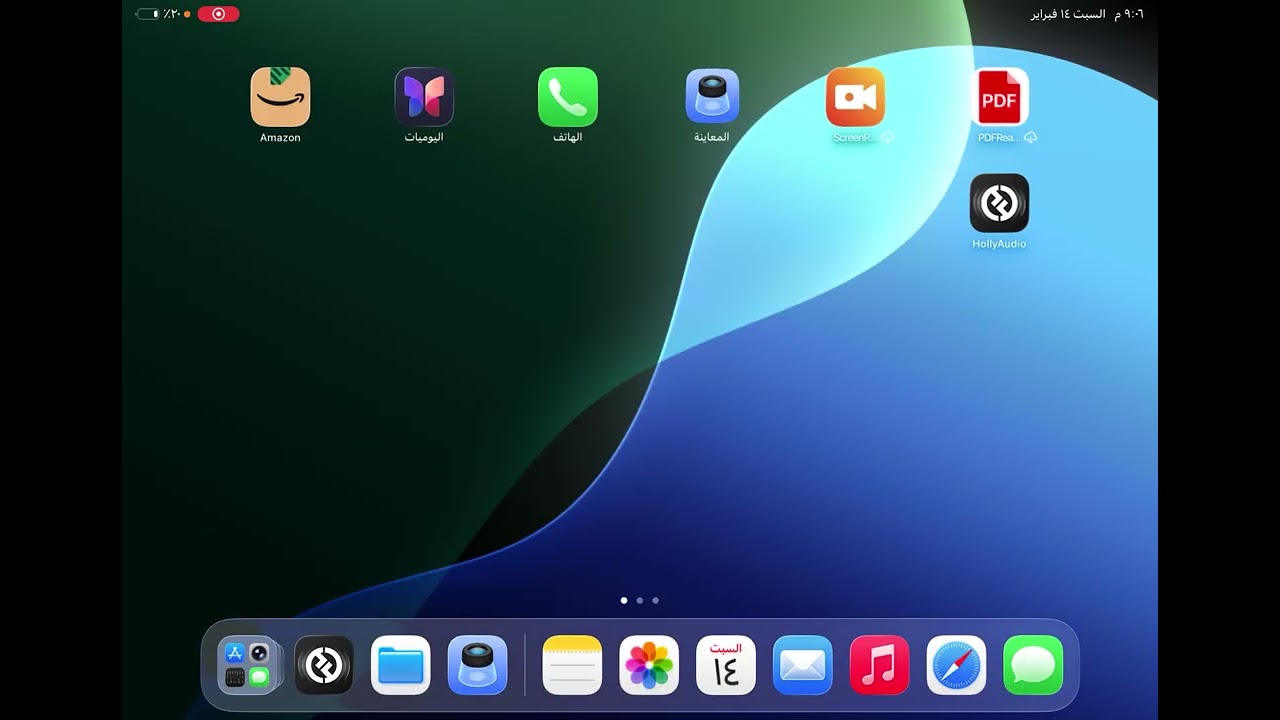
Task: Open the الهاتف phone app
Action: [x=568, y=97]
